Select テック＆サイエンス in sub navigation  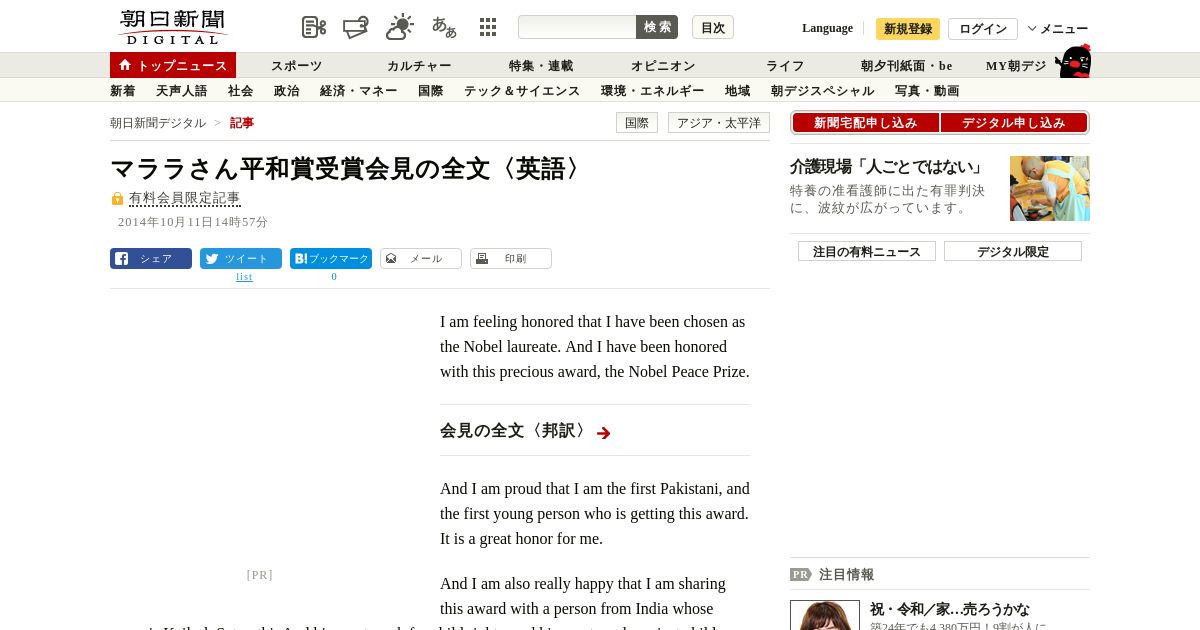[522, 91]
